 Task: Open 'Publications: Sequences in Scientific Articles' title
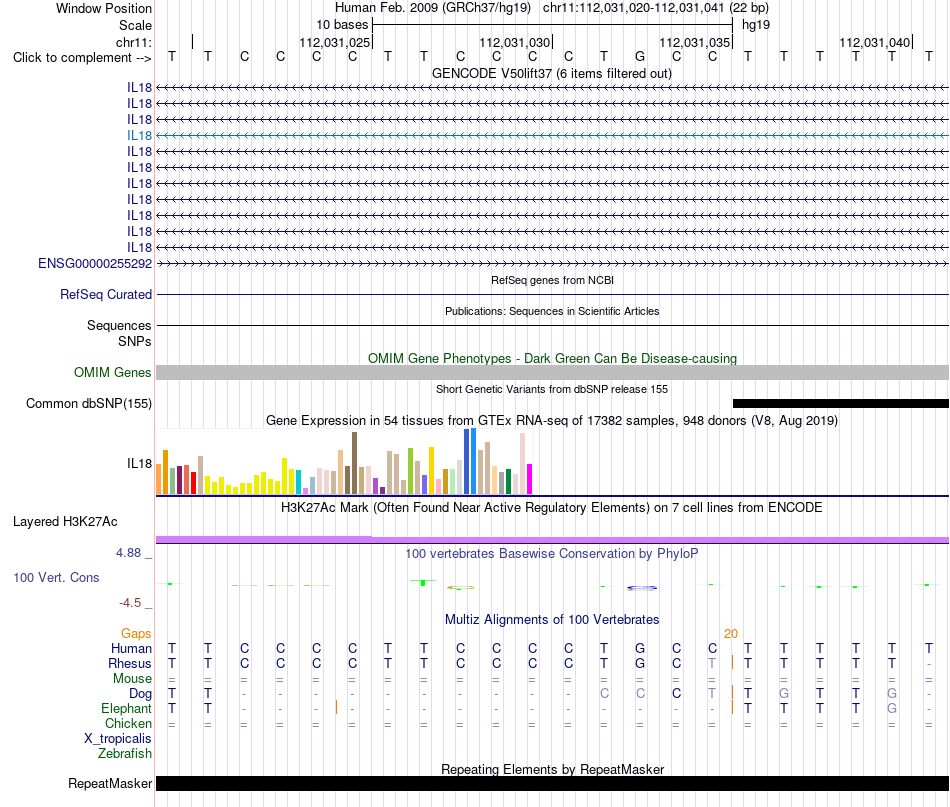(552, 311)
